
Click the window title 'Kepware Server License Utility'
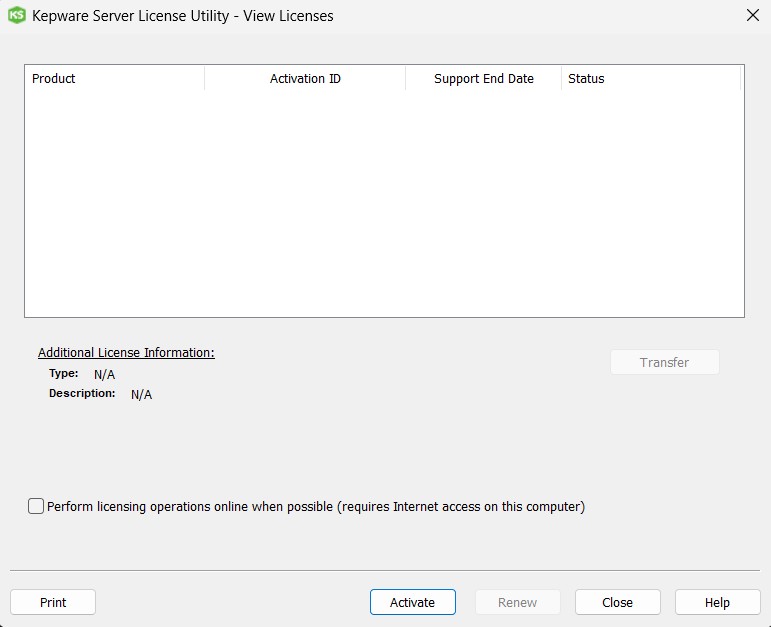(130, 16)
